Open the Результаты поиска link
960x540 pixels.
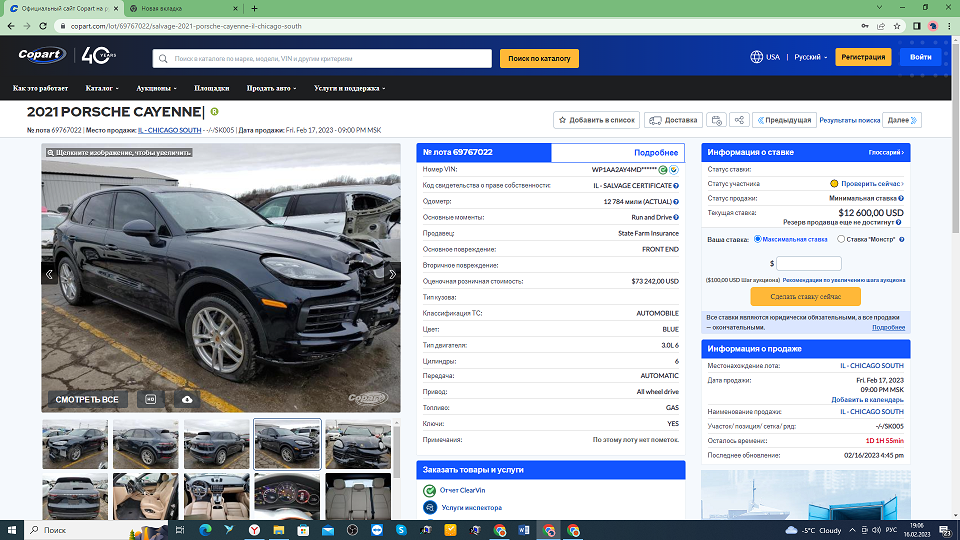(849, 120)
